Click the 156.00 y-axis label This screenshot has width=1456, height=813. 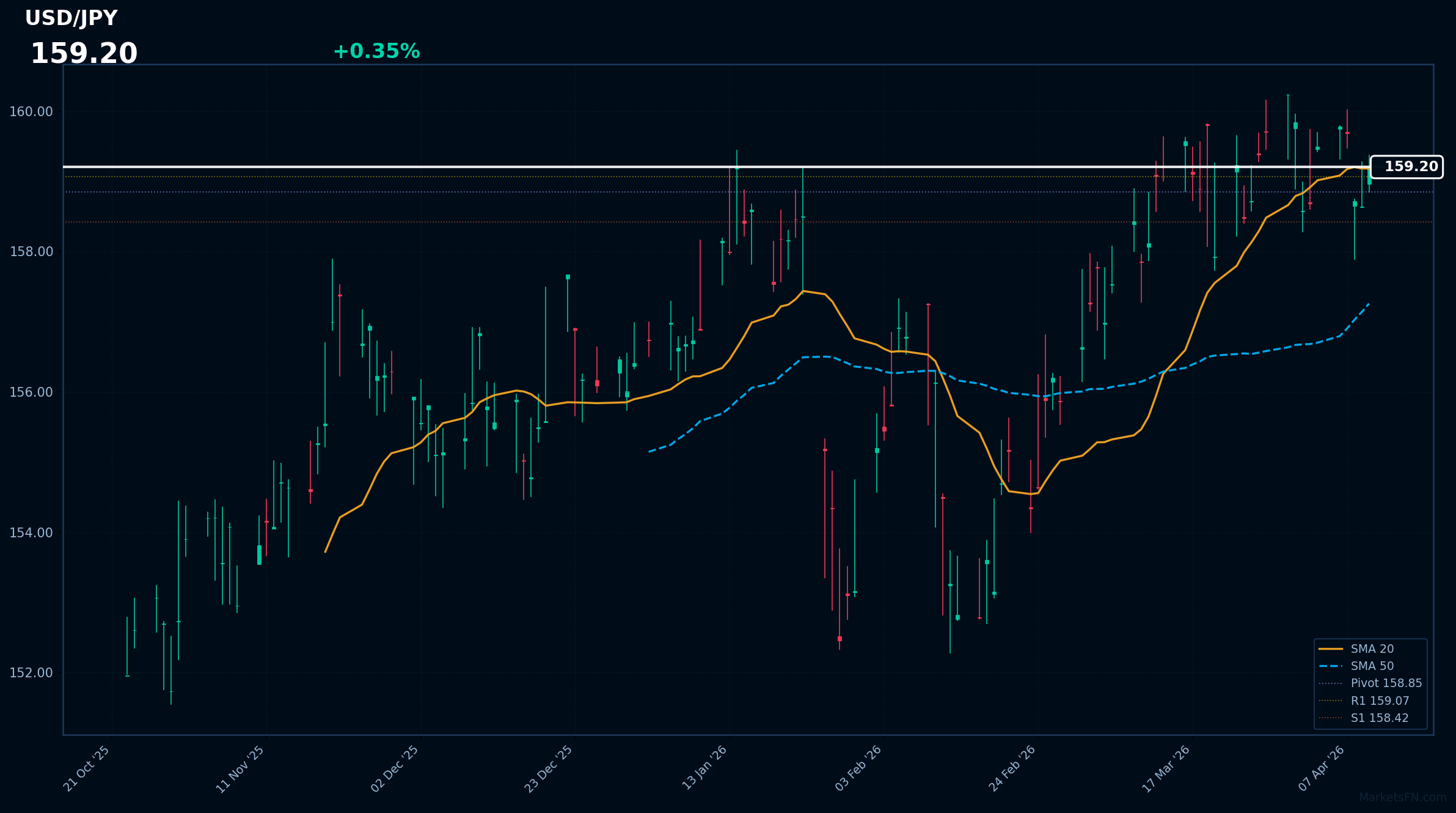point(31,392)
